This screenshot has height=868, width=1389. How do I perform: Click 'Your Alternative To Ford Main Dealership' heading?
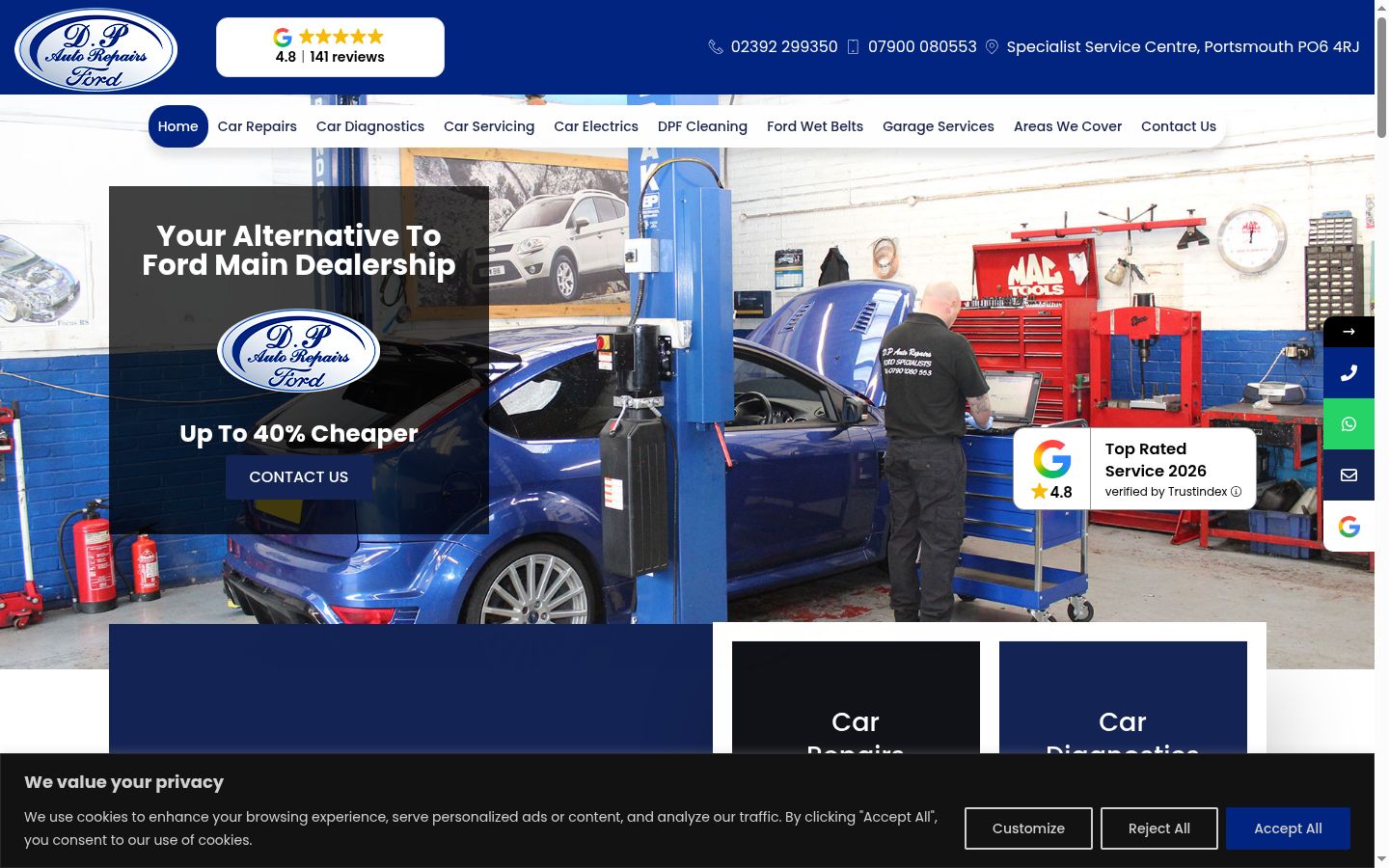(299, 251)
